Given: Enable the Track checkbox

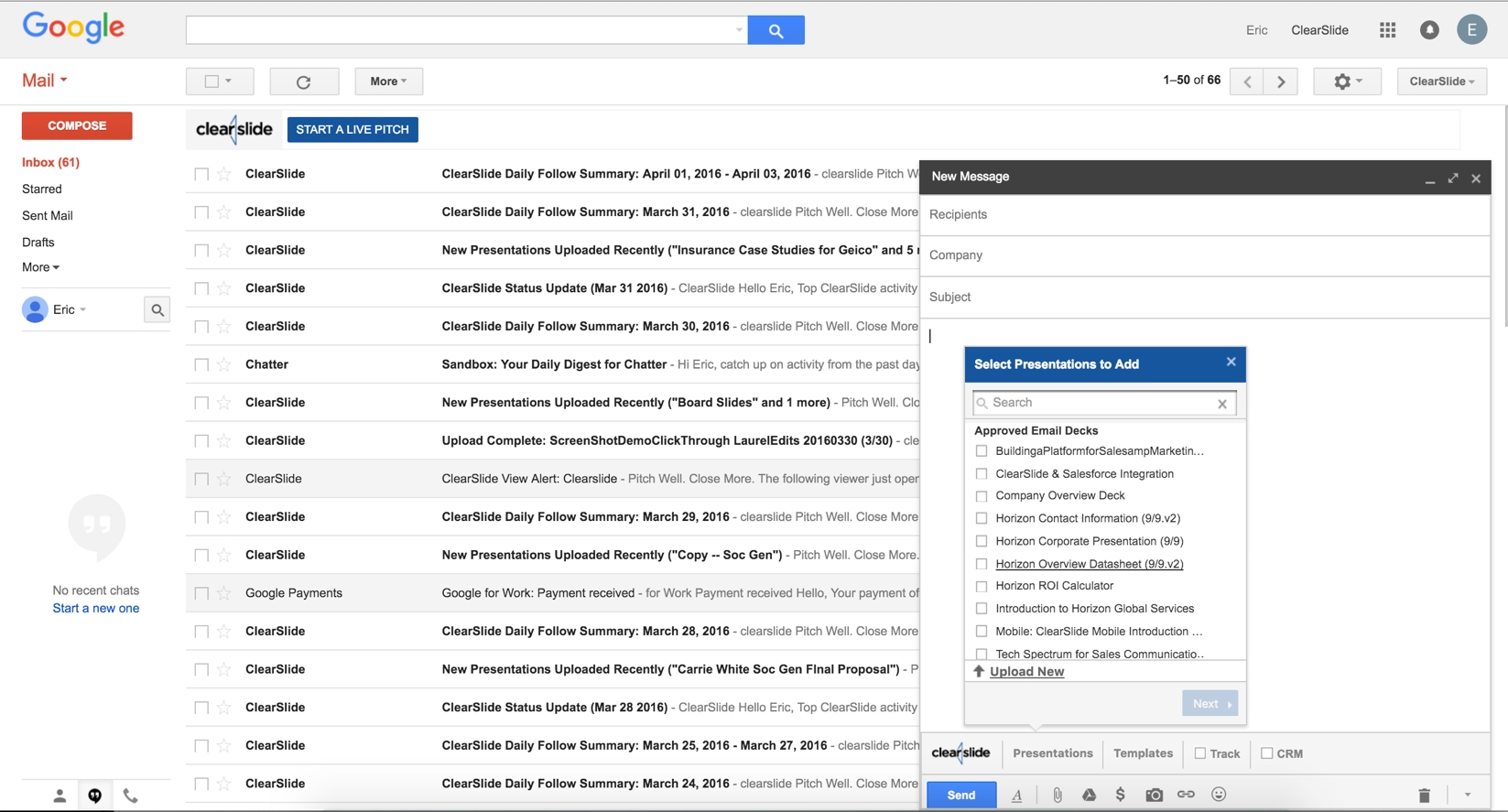Looking at the screenshot, I should pos(1200,753).
